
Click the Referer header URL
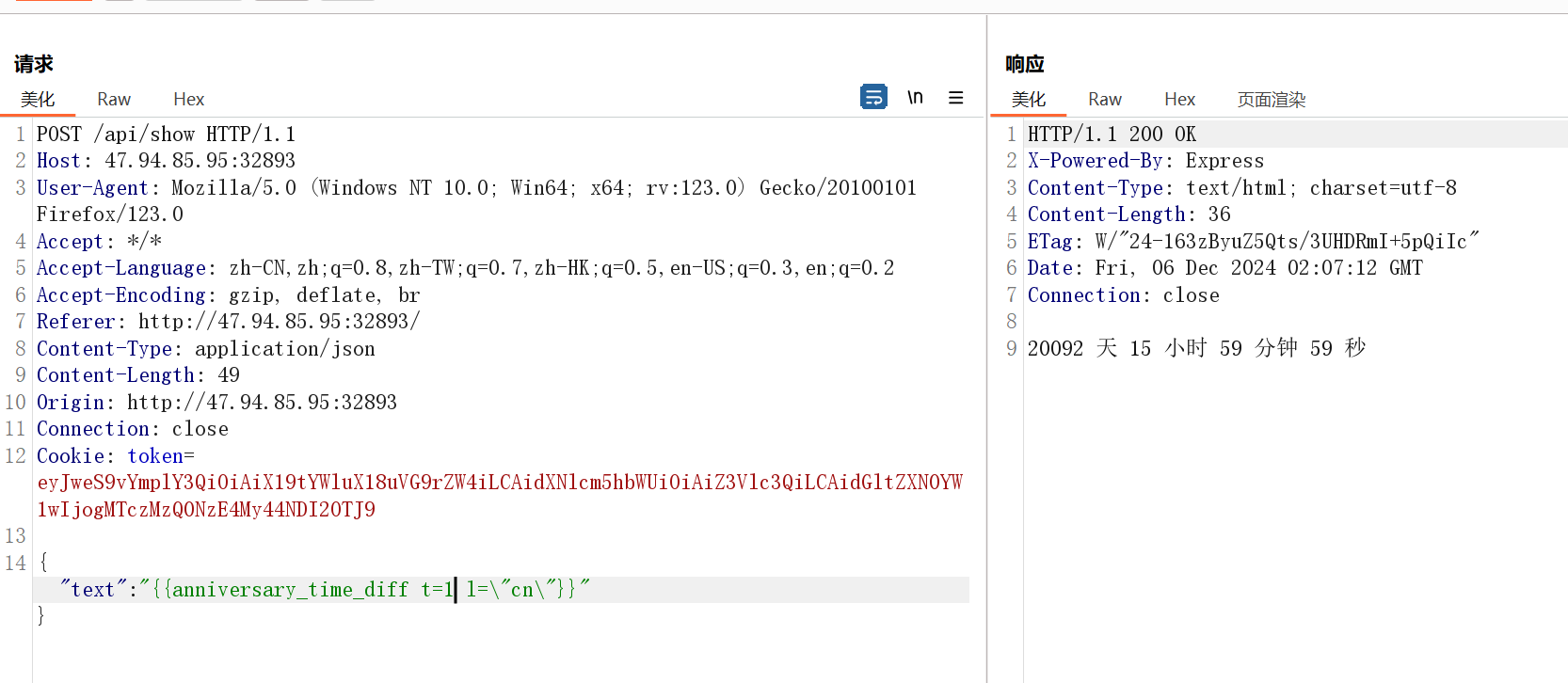279,322
